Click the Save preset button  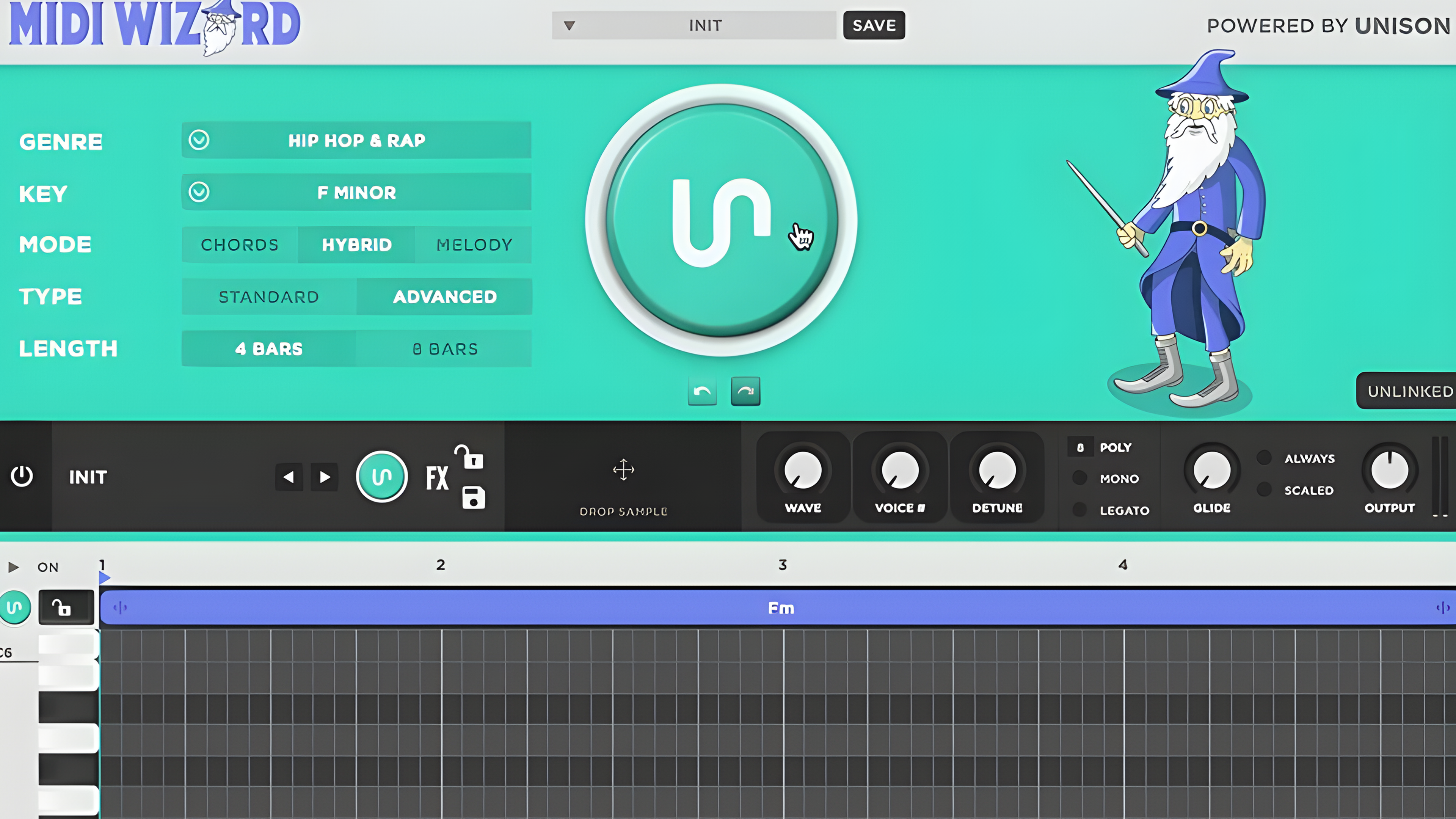click(874, 25)
